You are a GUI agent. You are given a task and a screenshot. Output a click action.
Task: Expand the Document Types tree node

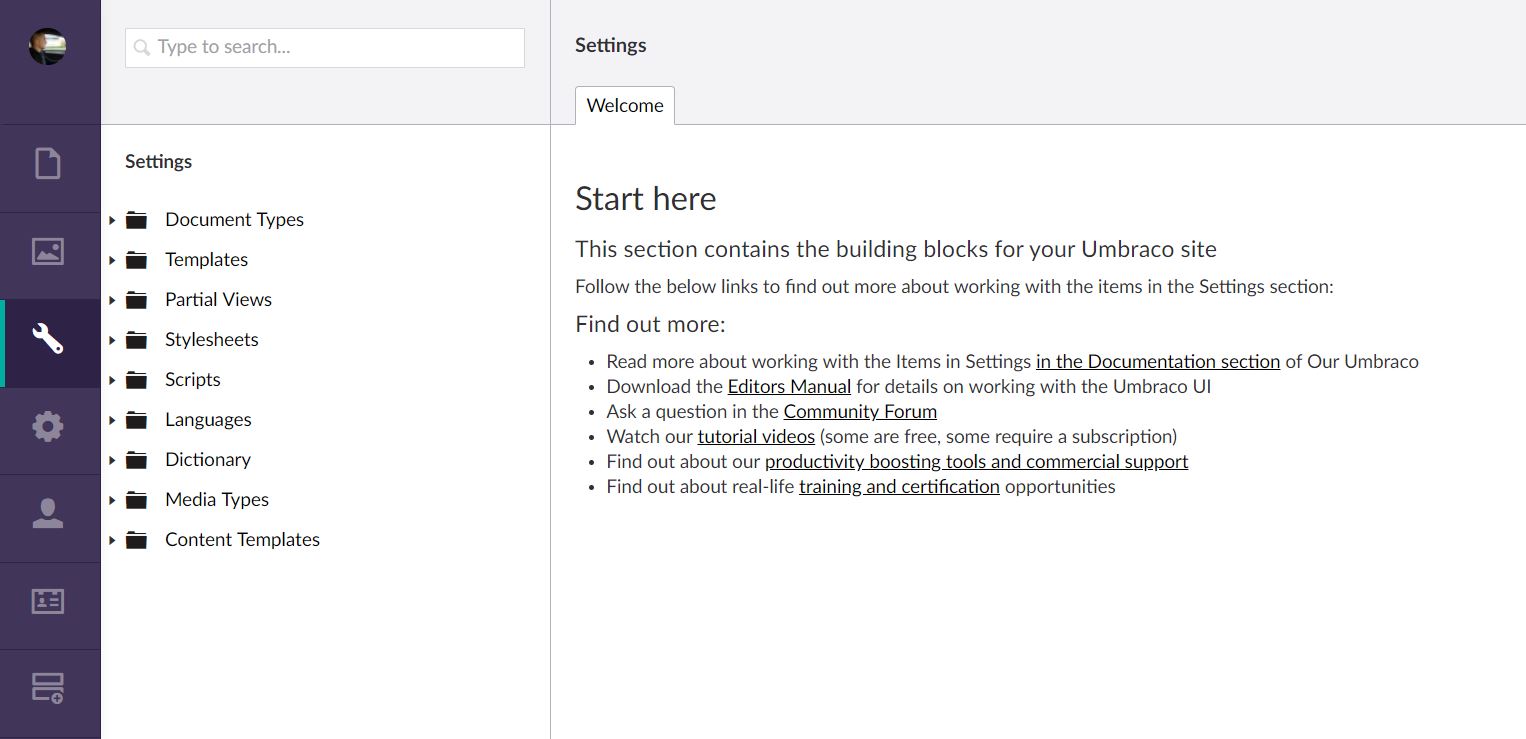112,220
